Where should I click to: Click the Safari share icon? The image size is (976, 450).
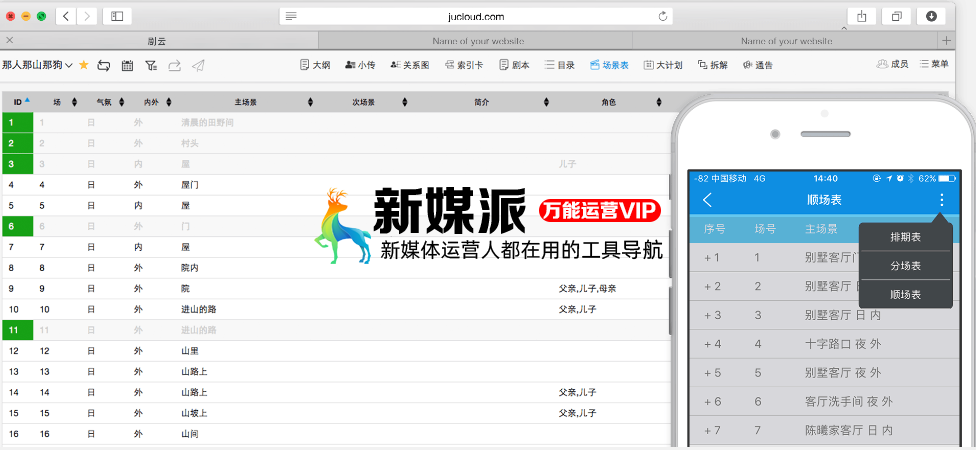pyautogui.click(x=861, y=16)
